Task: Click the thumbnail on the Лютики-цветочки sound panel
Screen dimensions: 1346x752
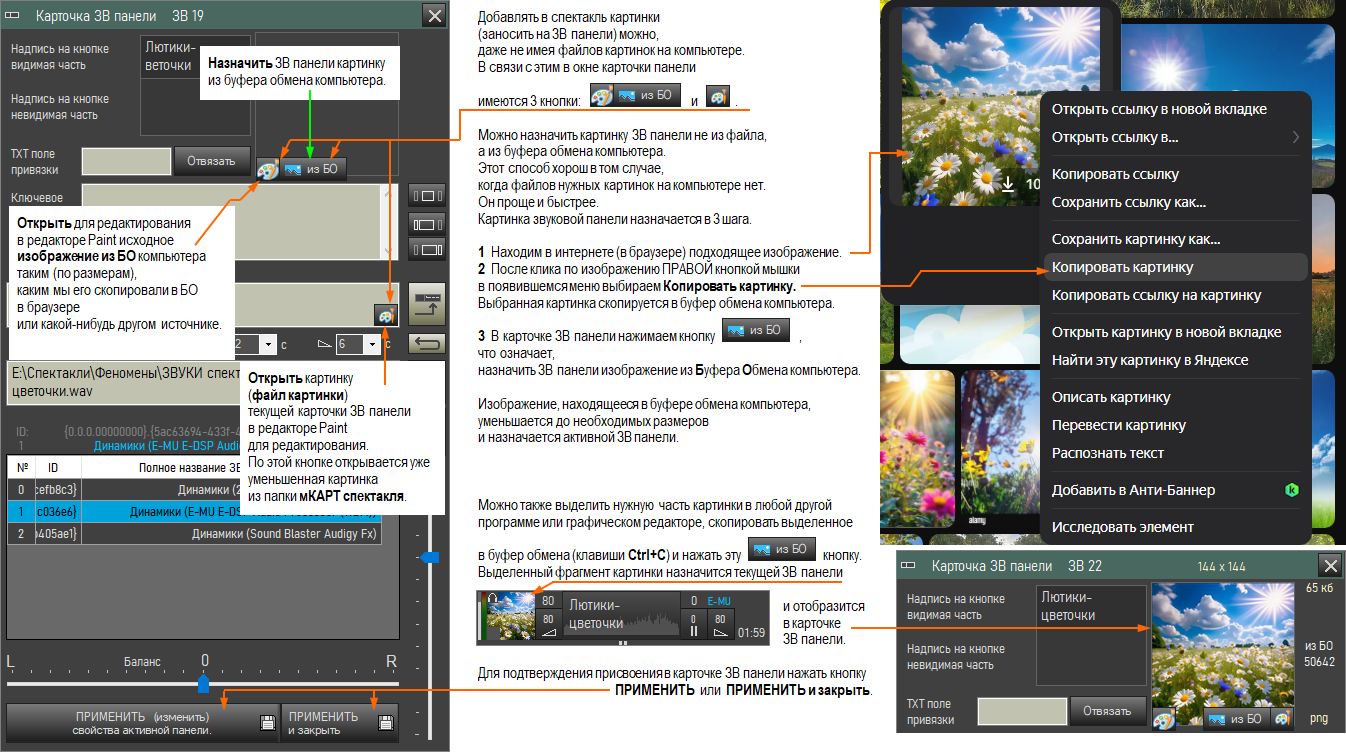Action: click(511, 616)
